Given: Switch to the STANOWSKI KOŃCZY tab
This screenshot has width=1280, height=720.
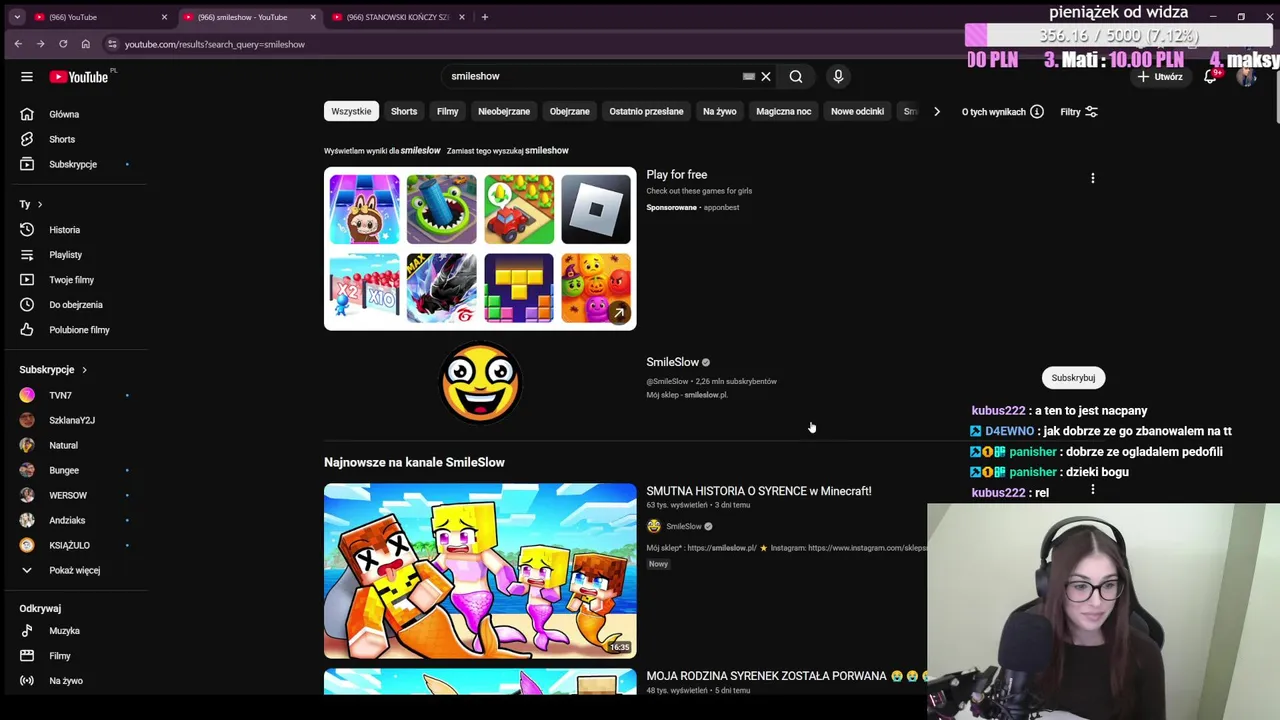Looking at the screenshot, I should click(x=397, y=17).
